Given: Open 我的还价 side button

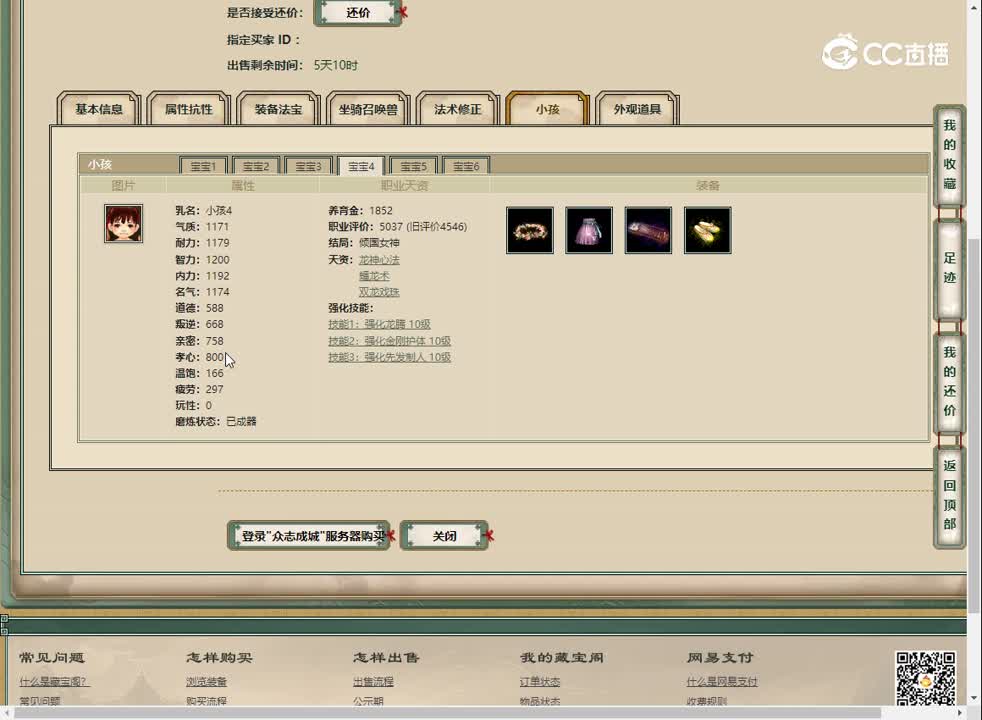Looking at the screenshot, I should tap(949, 381).
